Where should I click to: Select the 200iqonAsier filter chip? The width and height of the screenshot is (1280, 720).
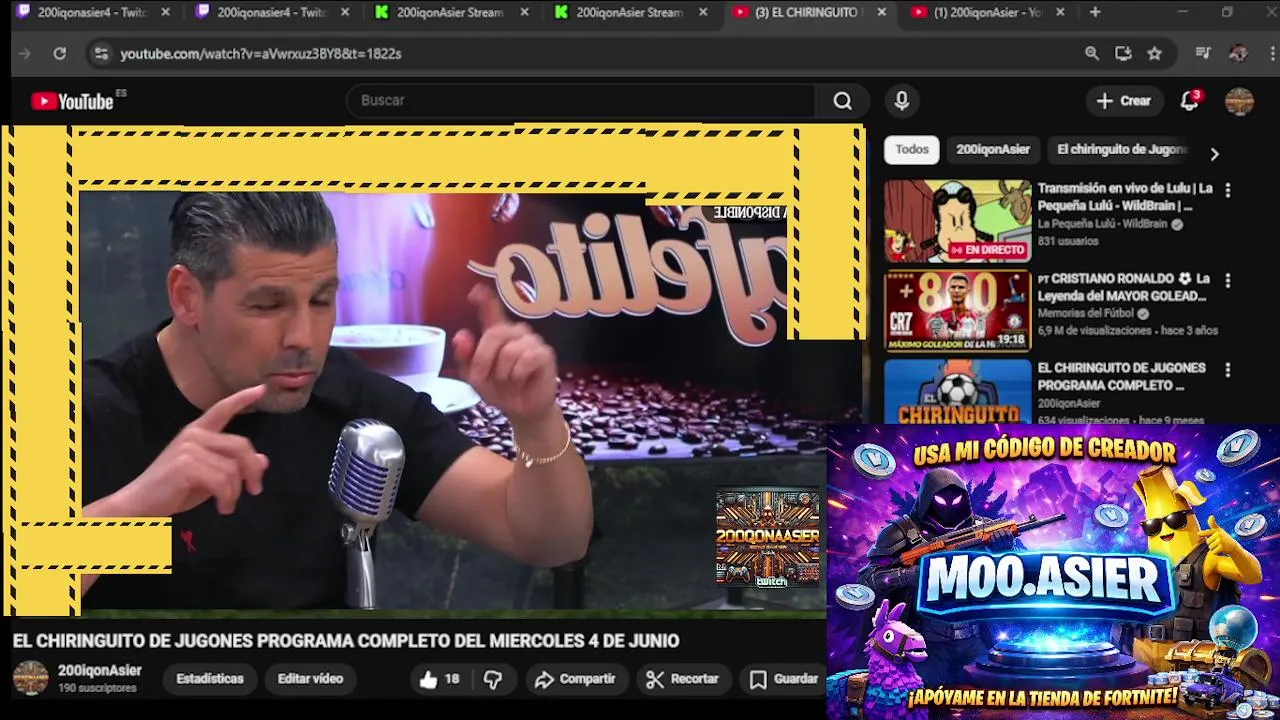[993, 149]
